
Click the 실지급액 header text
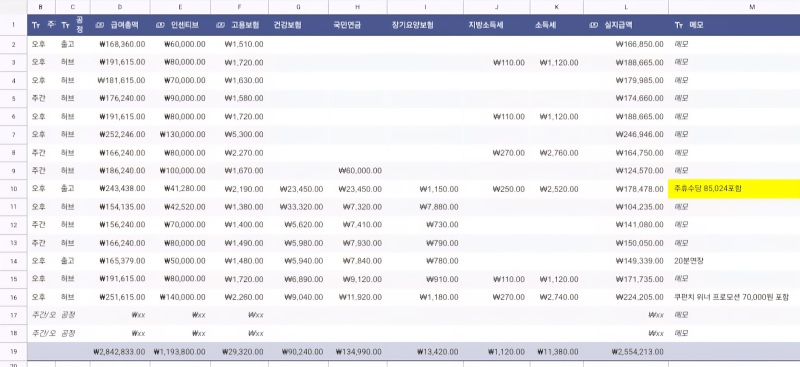pyautogui.click(x=617, y=25)
